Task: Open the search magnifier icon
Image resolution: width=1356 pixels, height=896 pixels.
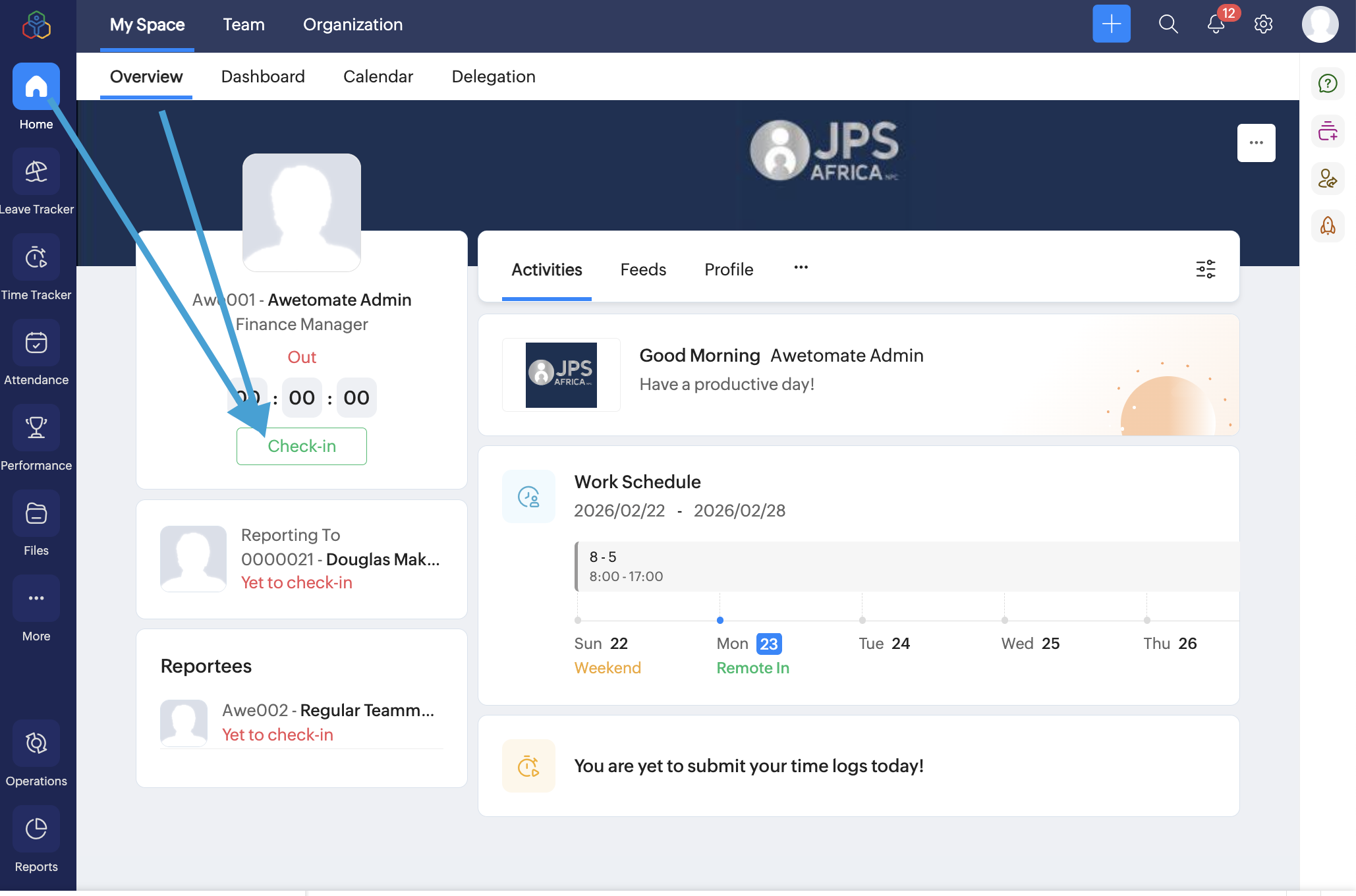Action: click(1168, 24)
